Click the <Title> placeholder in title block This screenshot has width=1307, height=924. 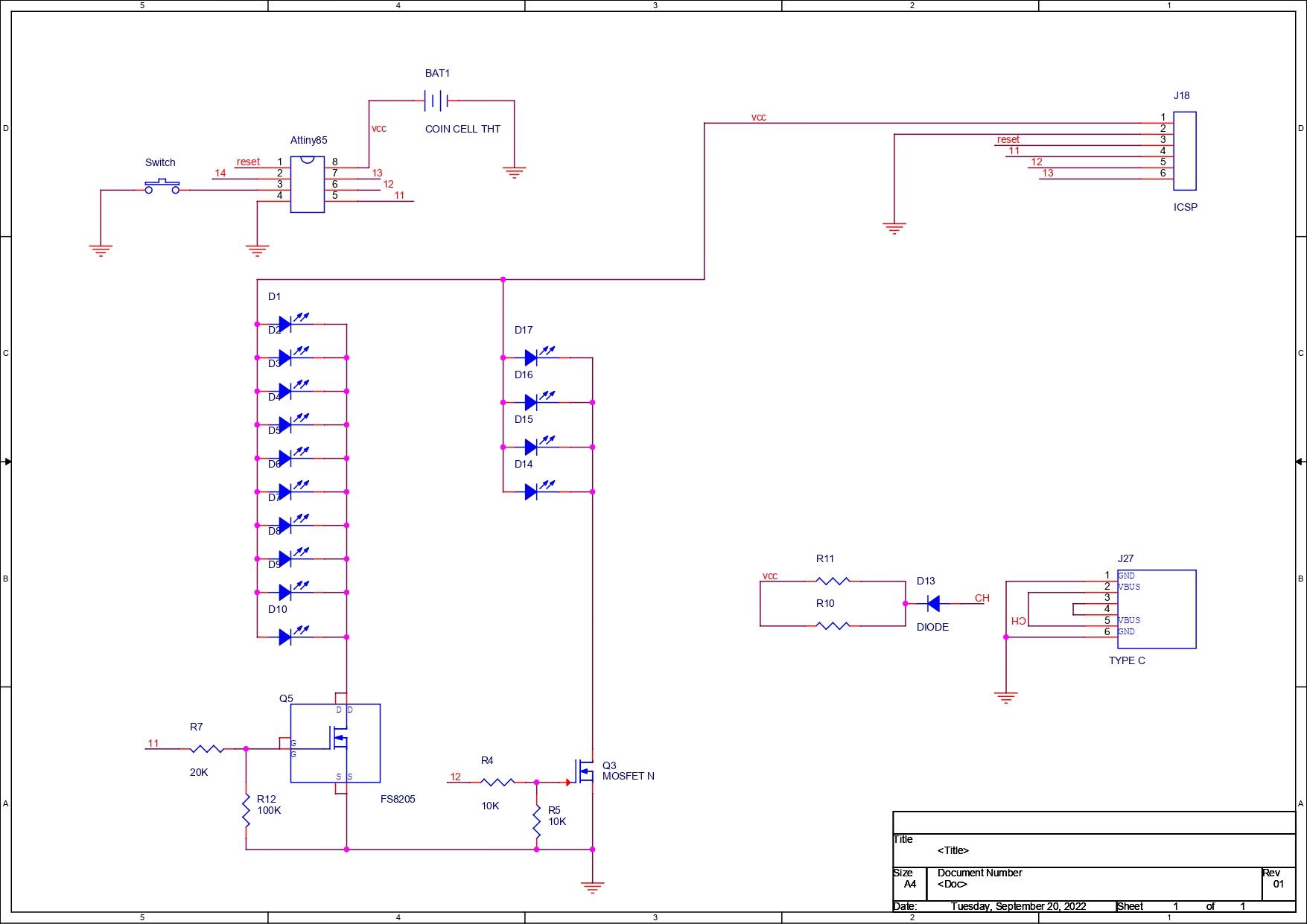[953, 850]
